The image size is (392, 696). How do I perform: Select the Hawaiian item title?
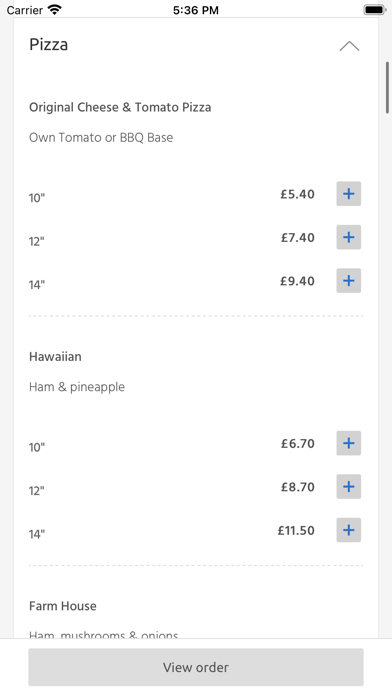pyautogui.click(x=55, y=356)
